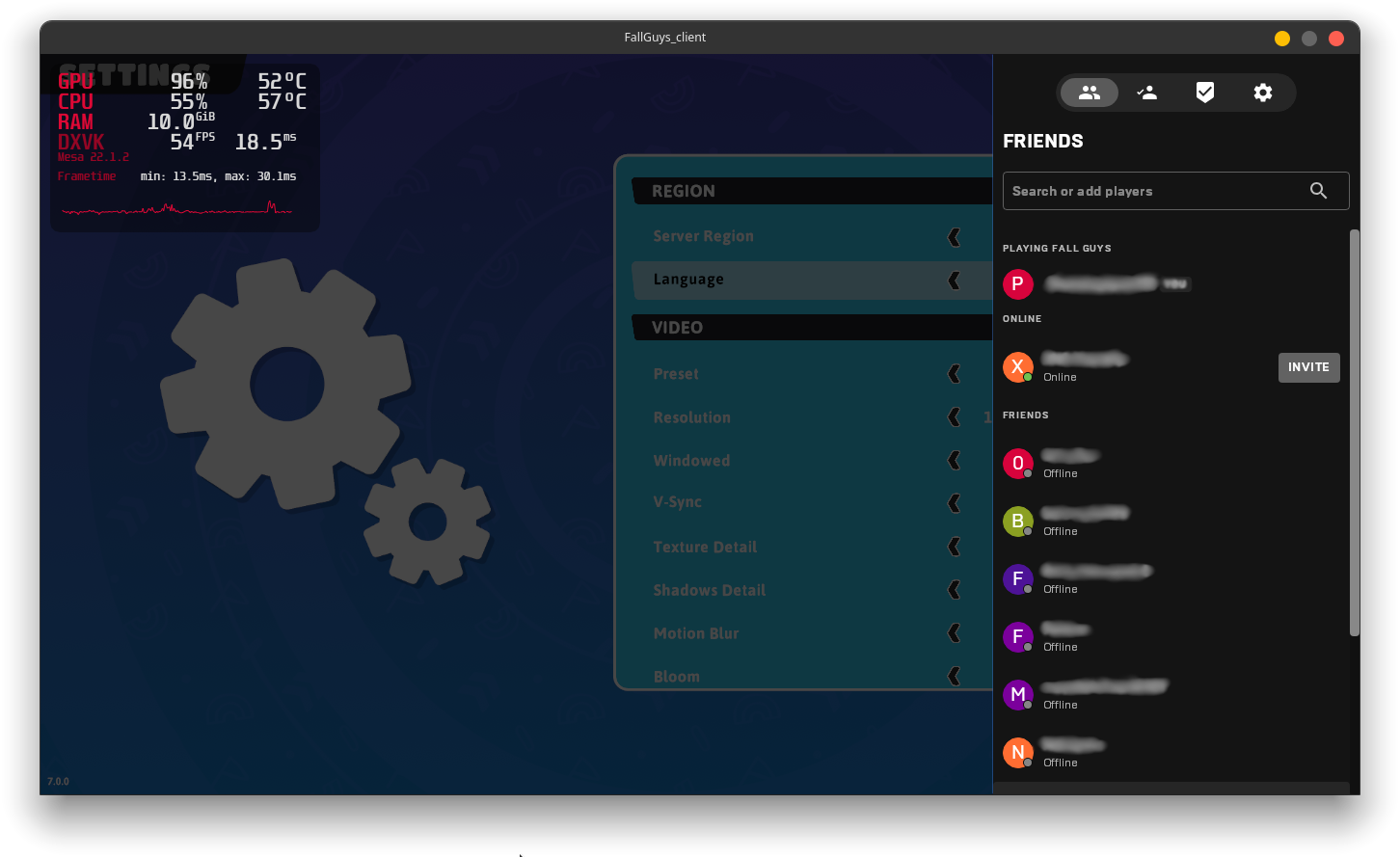Image resolution: width=1400 pixels, height=857 pixels.
Task: Click the REGION section header
Action: [812, 191]
